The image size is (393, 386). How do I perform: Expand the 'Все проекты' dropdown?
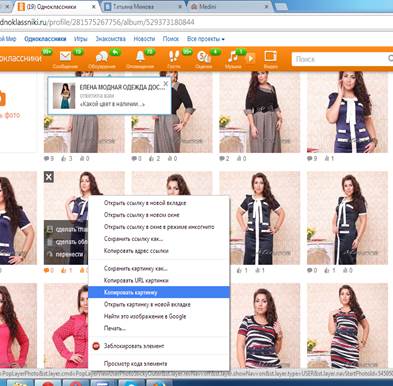206,39
